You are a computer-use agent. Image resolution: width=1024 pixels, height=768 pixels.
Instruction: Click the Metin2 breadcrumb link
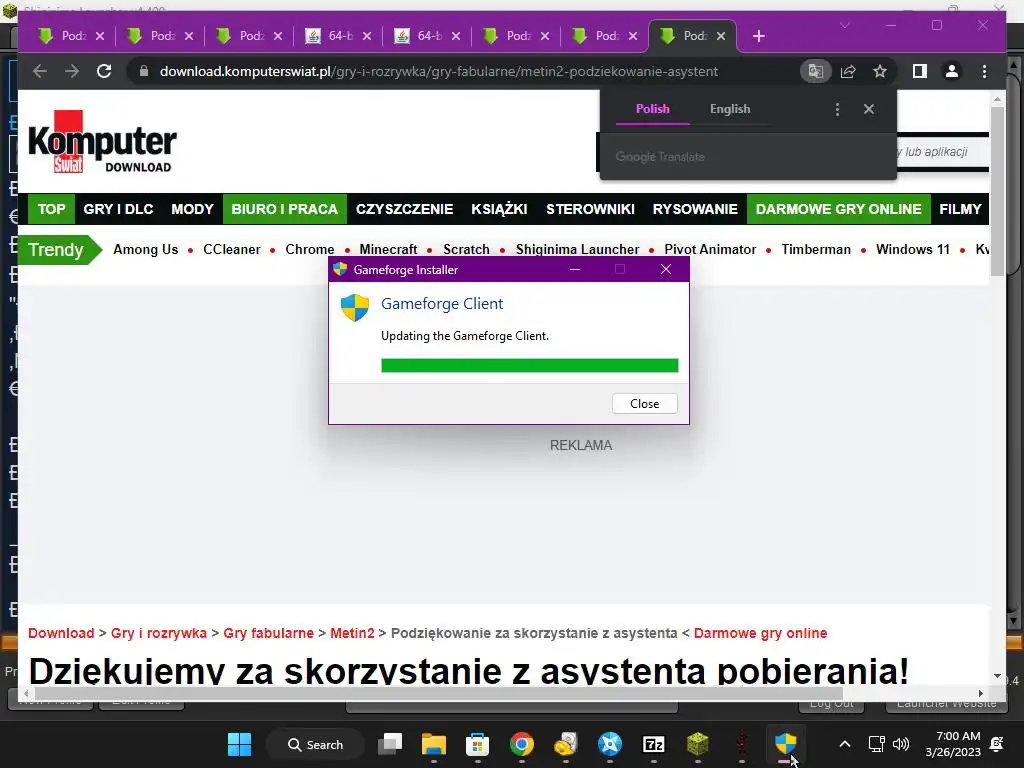coord(352,633)
